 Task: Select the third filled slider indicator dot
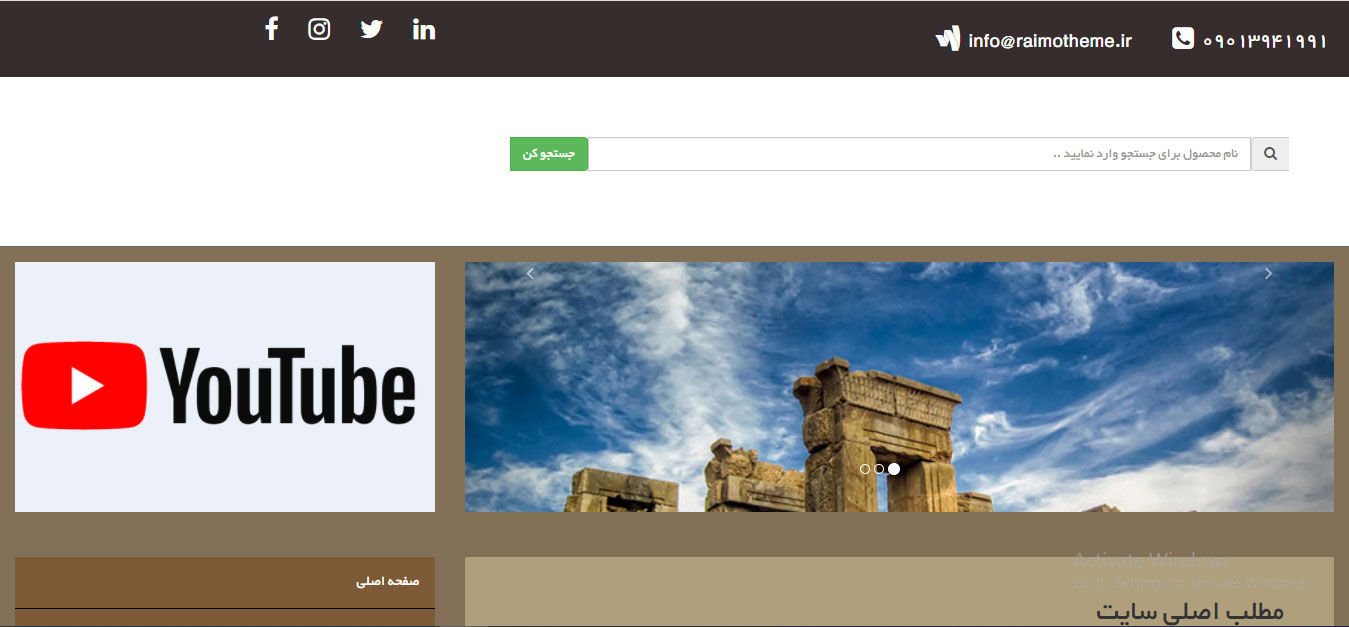(x=894, y=469)
